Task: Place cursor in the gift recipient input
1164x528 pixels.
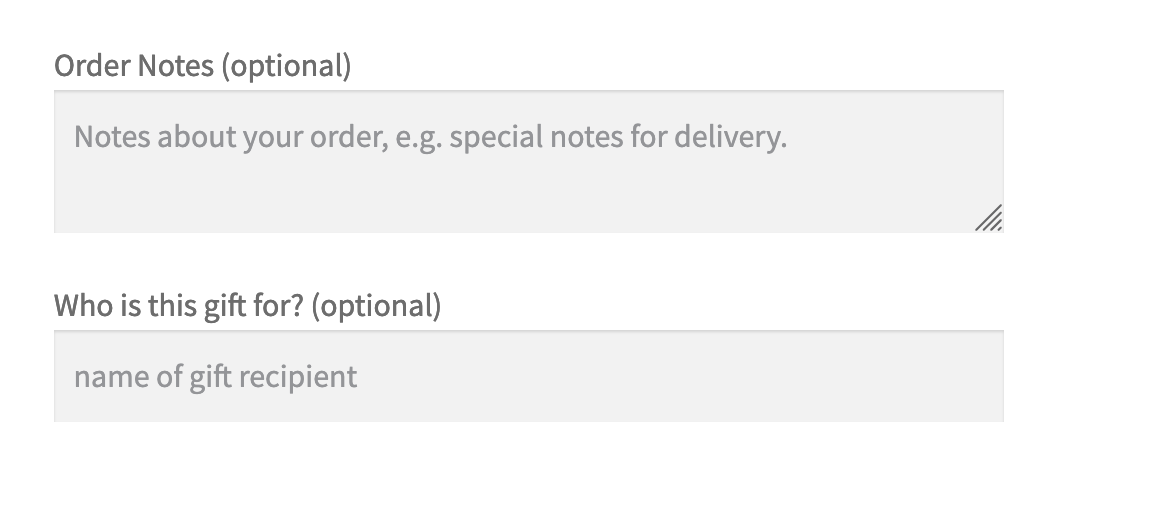Action: coord(528,376)
